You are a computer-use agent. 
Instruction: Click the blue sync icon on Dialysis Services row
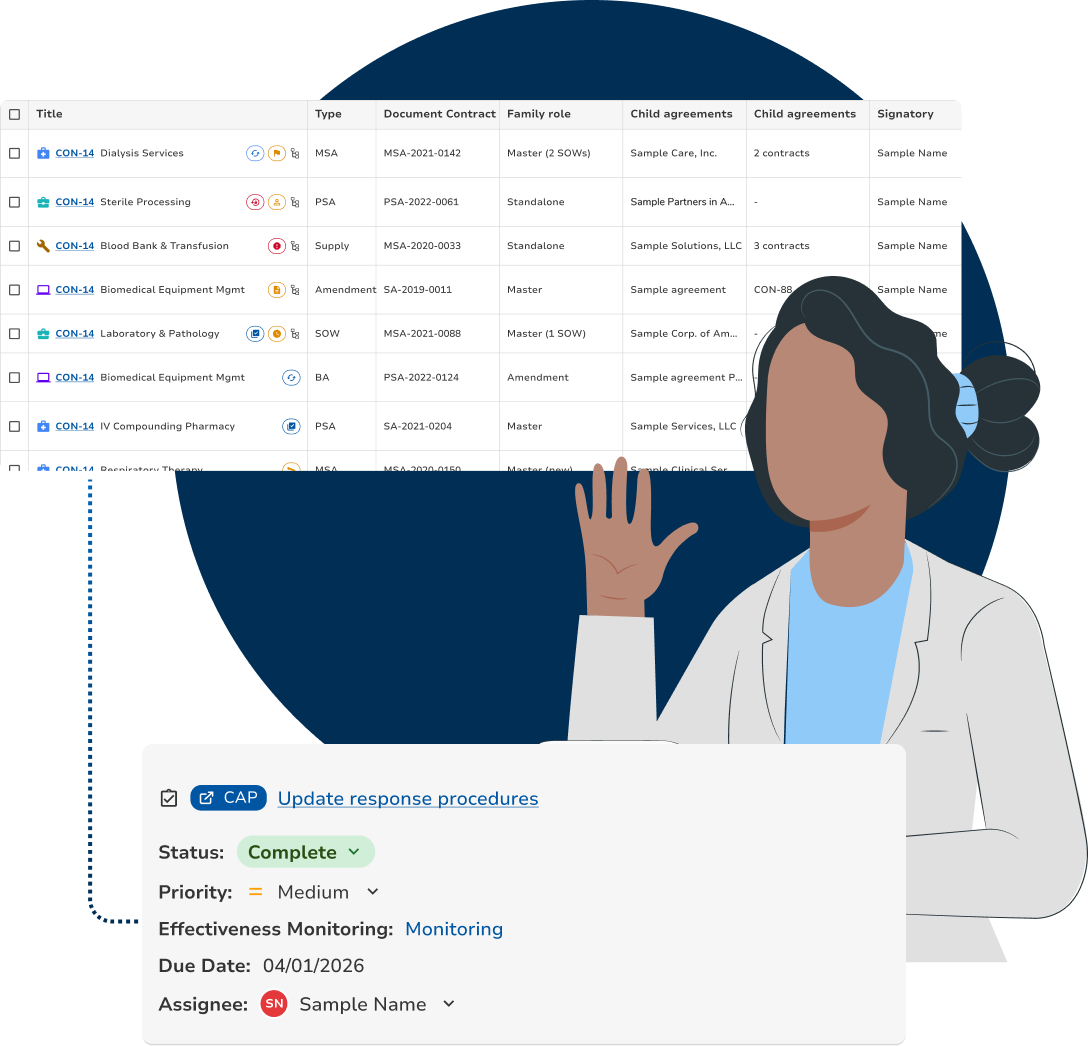pyautogui.click(x=255, y=153)
